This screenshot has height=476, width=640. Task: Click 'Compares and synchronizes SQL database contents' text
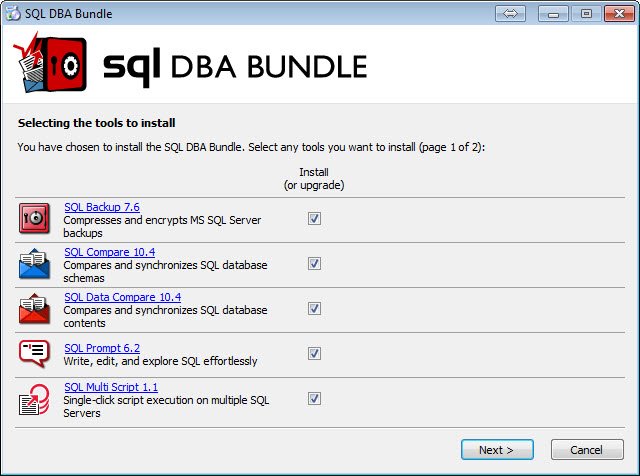[165, 316]
